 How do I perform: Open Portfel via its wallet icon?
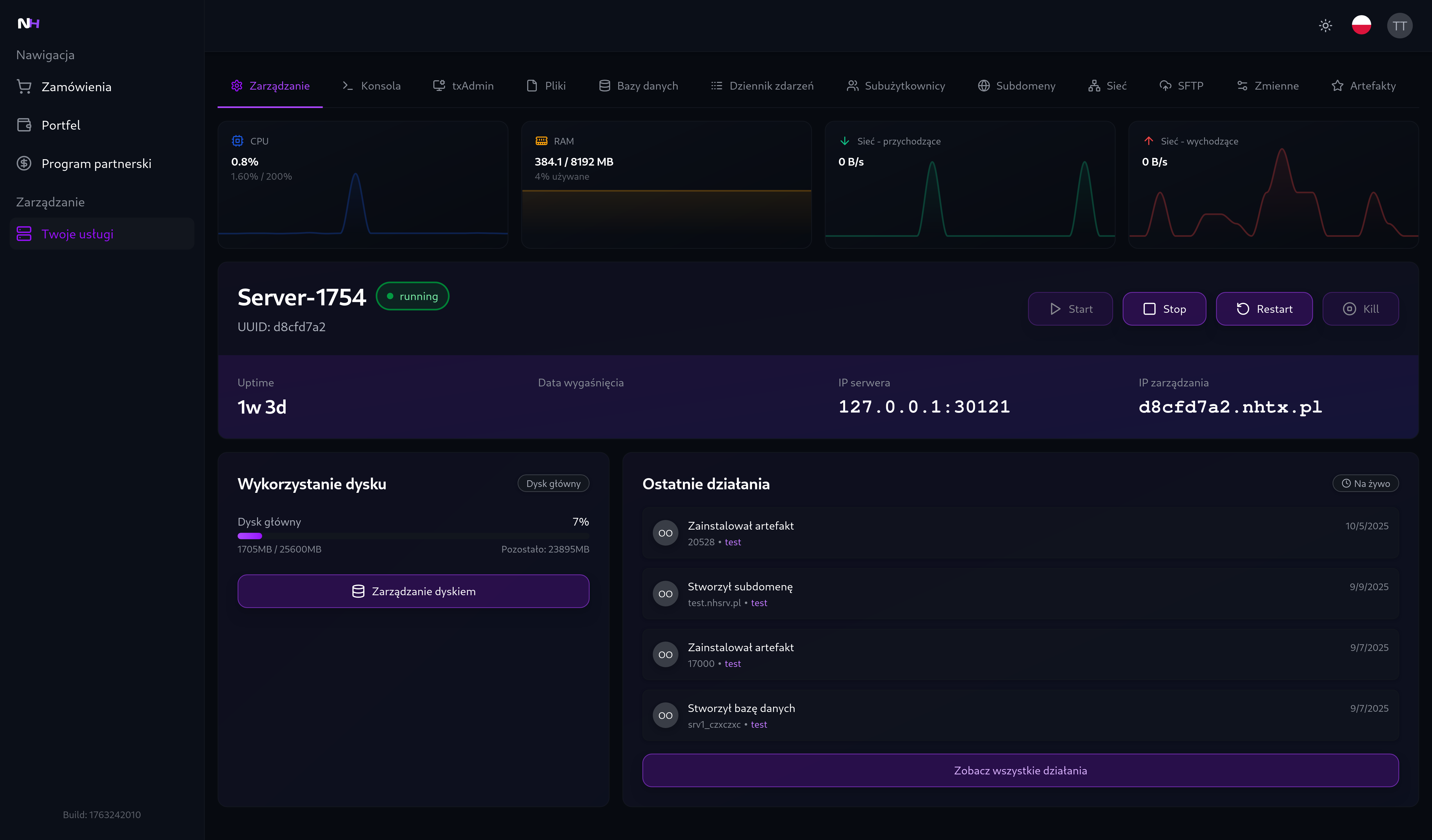pyautogui.click(x=24, y=125)
